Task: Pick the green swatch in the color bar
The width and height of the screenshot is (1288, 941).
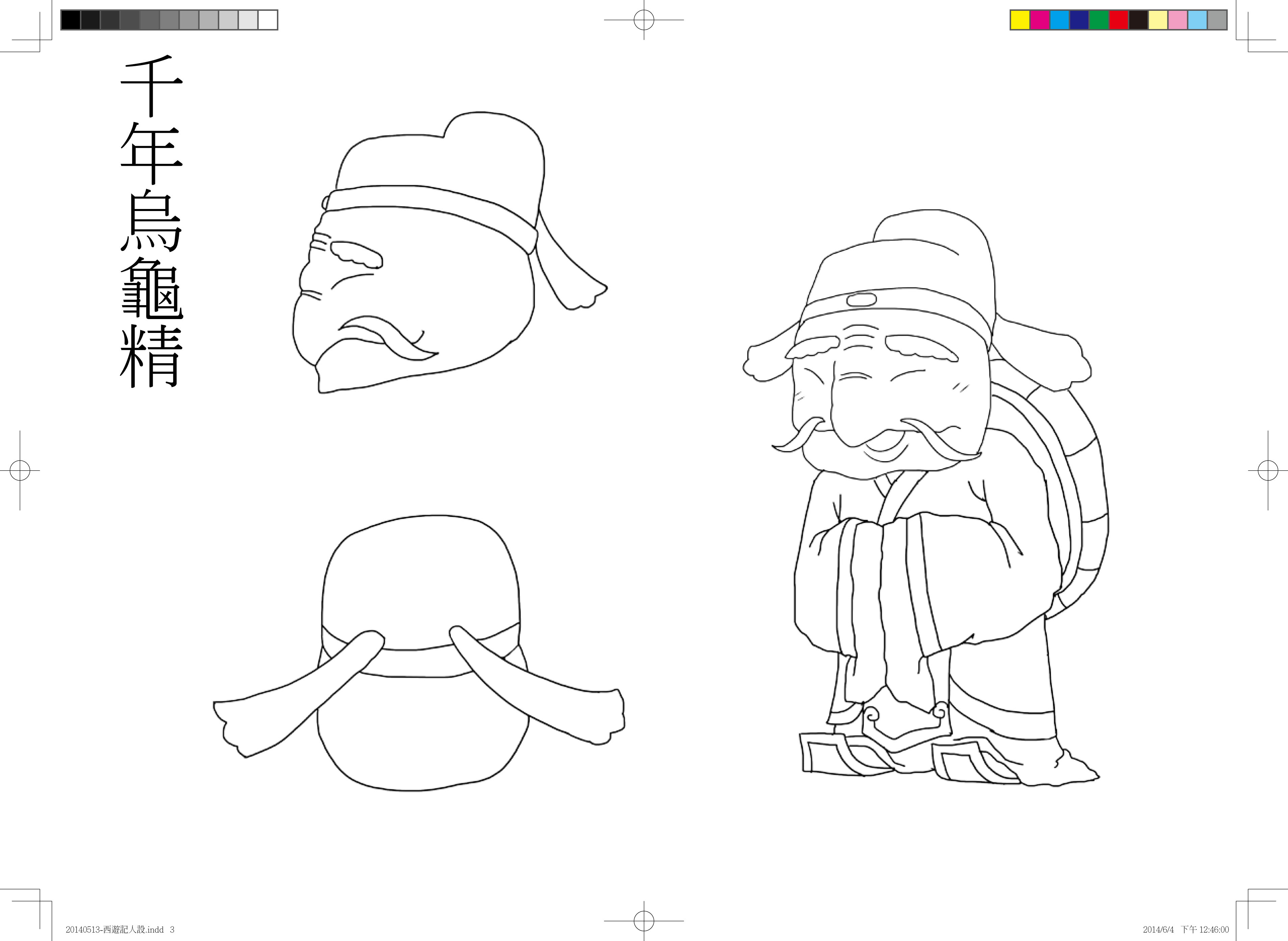Action: (1099, 20)
